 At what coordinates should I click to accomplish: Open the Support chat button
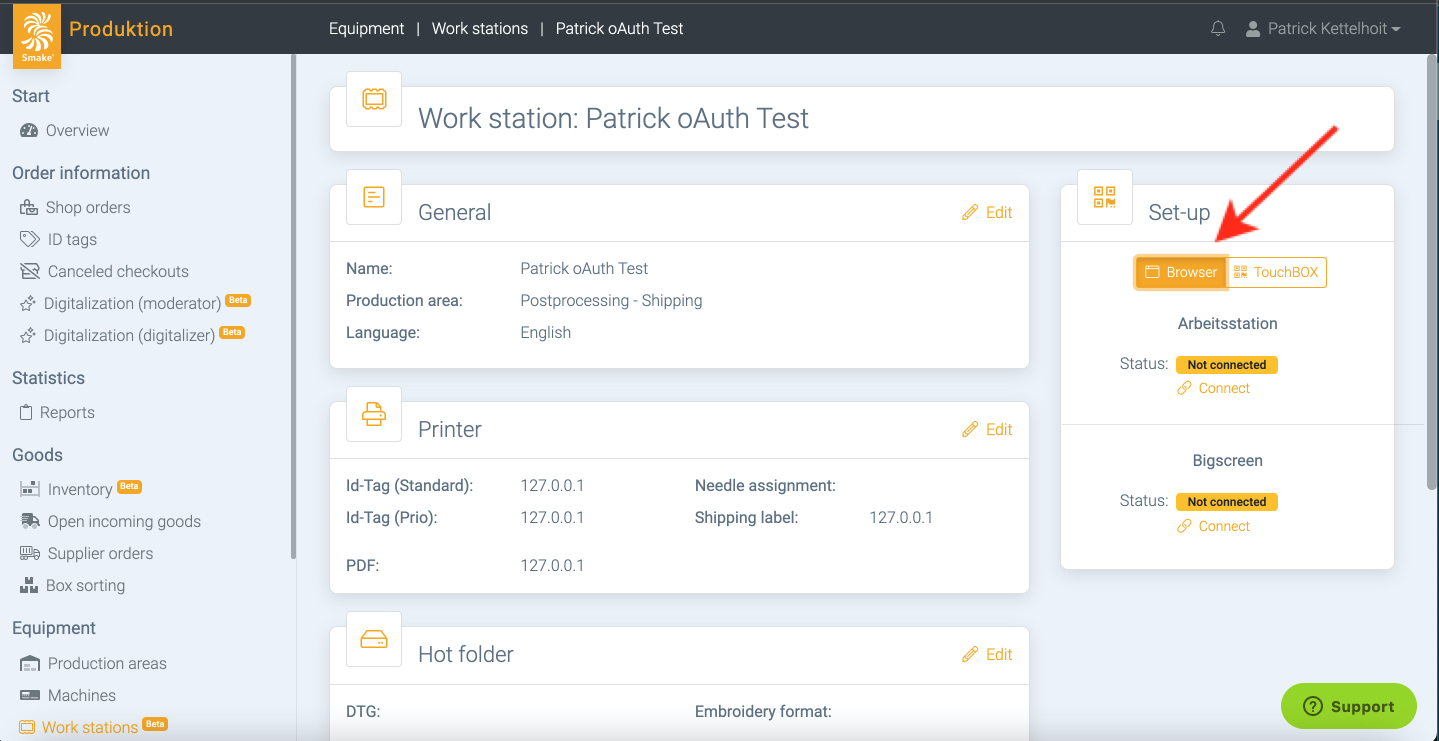1349,707
